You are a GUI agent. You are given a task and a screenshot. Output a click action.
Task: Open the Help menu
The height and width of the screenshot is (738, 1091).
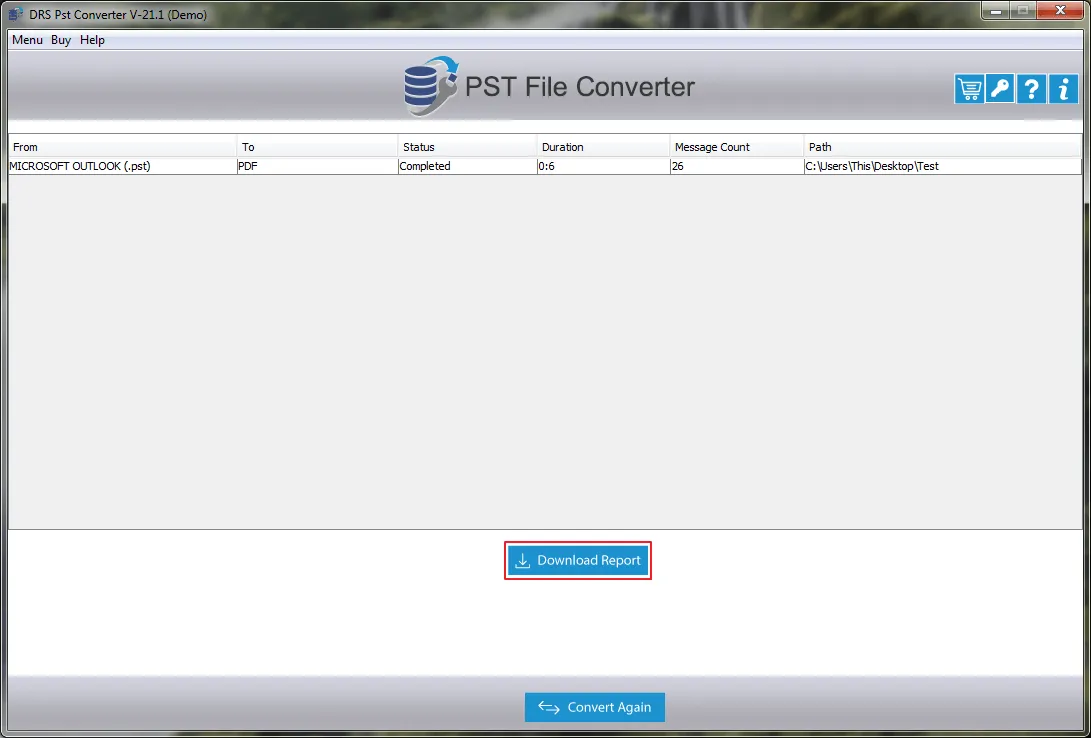[x=92, y=40]
